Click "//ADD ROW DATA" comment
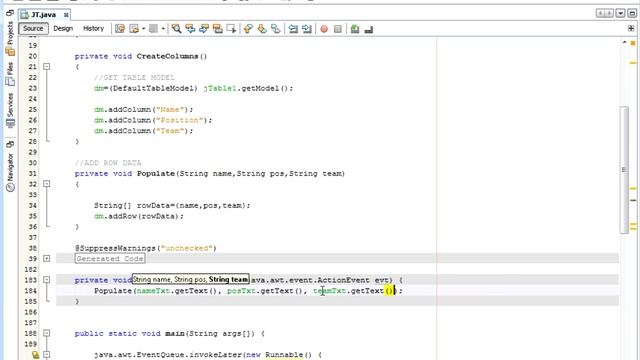The image size is (640, 360). (x=108, y=163)
